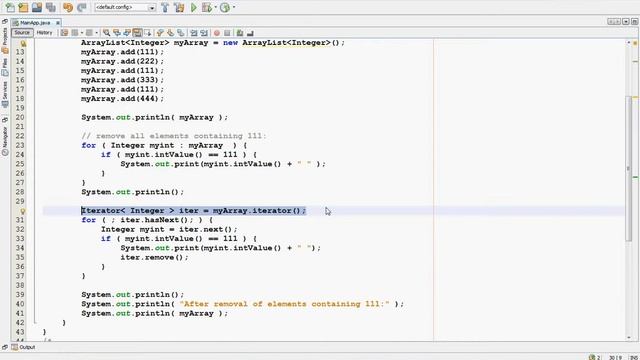Click green mark in error stripe
The height and width of the screenshot is (360, 640).
coord(636,177)
